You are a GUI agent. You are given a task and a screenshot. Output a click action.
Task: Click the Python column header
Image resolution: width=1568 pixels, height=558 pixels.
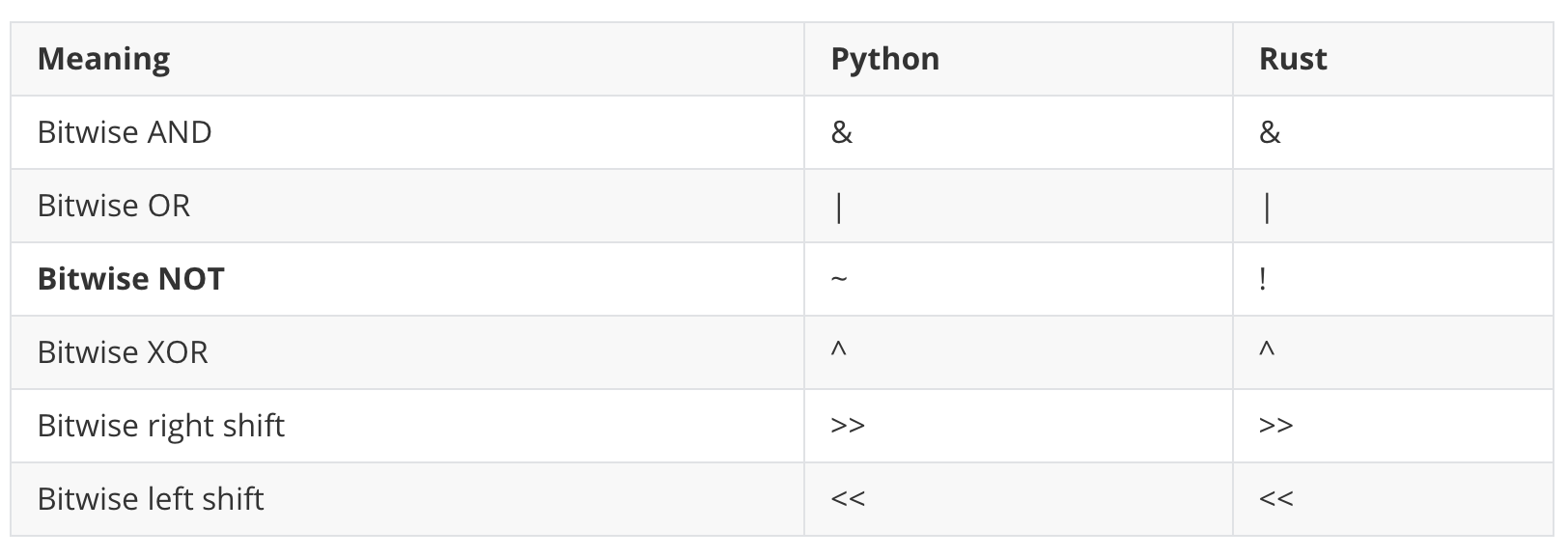(884, 59)
